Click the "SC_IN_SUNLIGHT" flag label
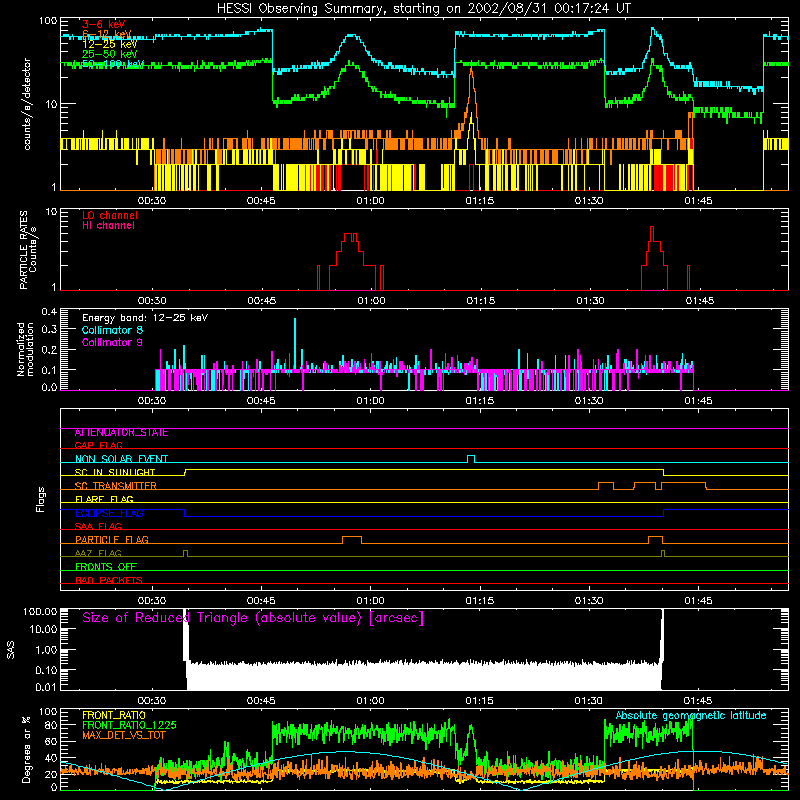 pos(115,472)
